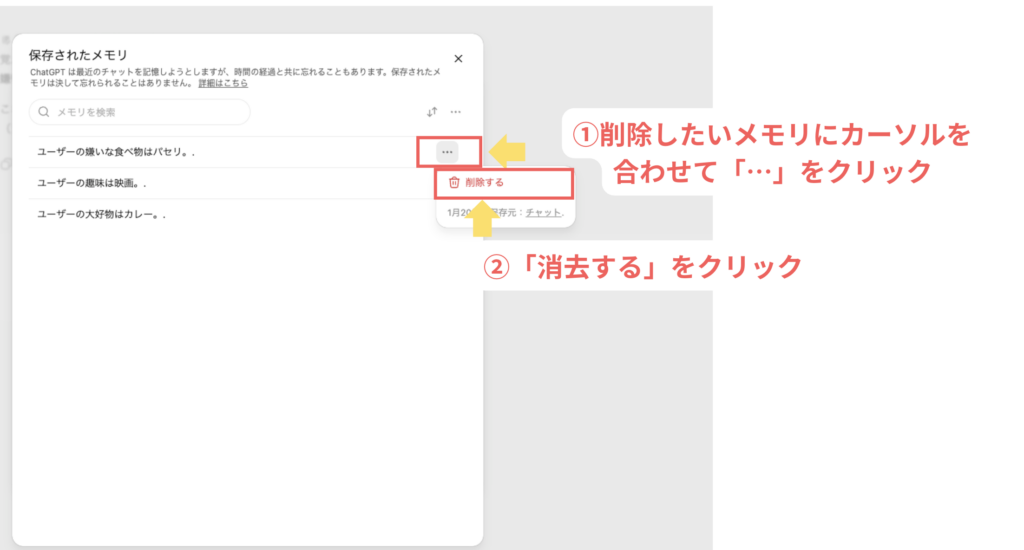Select the memory ユーザーの大好物はカレー

tap(100, 214)
